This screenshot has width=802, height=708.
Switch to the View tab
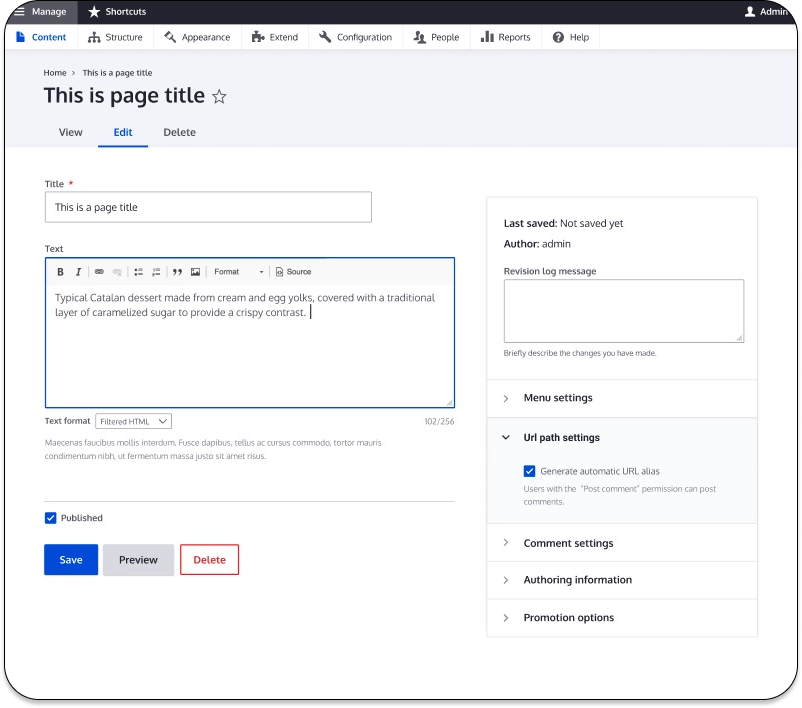point(70,132)
